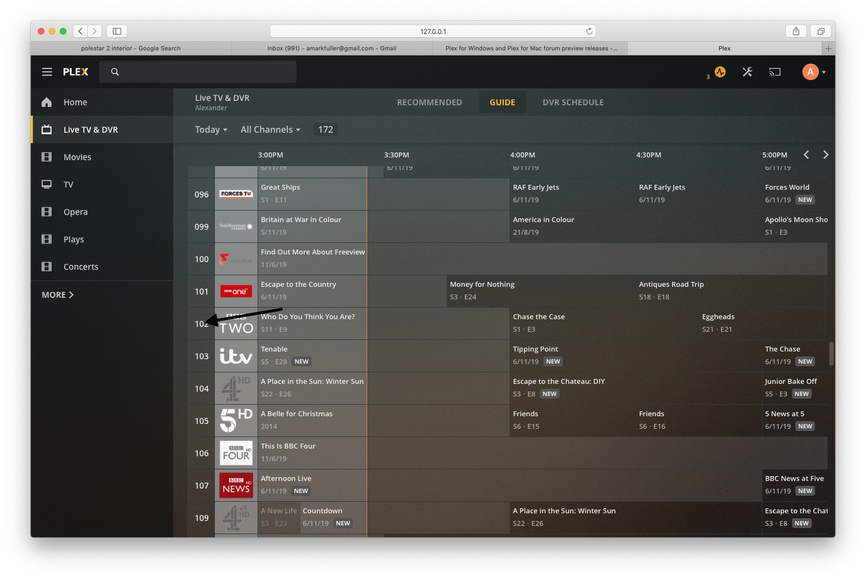Click the Channel 4 HD logo on 104
Image resolution: width=866 pixels, height=578 pixels.
coord(236,388)
